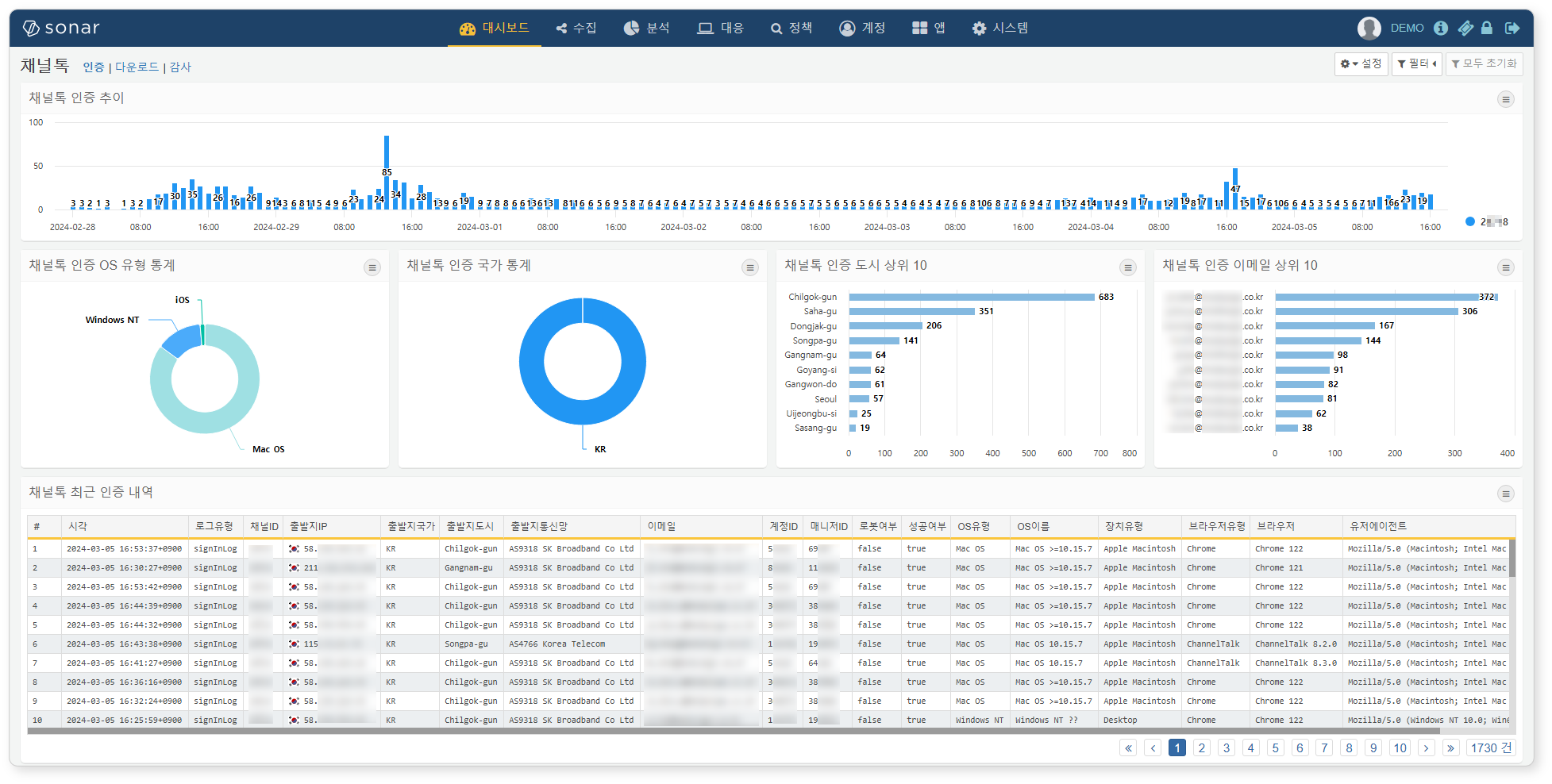Open the 계정 menu
The height and width of the screenshot is (784, 1552).
click(x=862, y=28)
